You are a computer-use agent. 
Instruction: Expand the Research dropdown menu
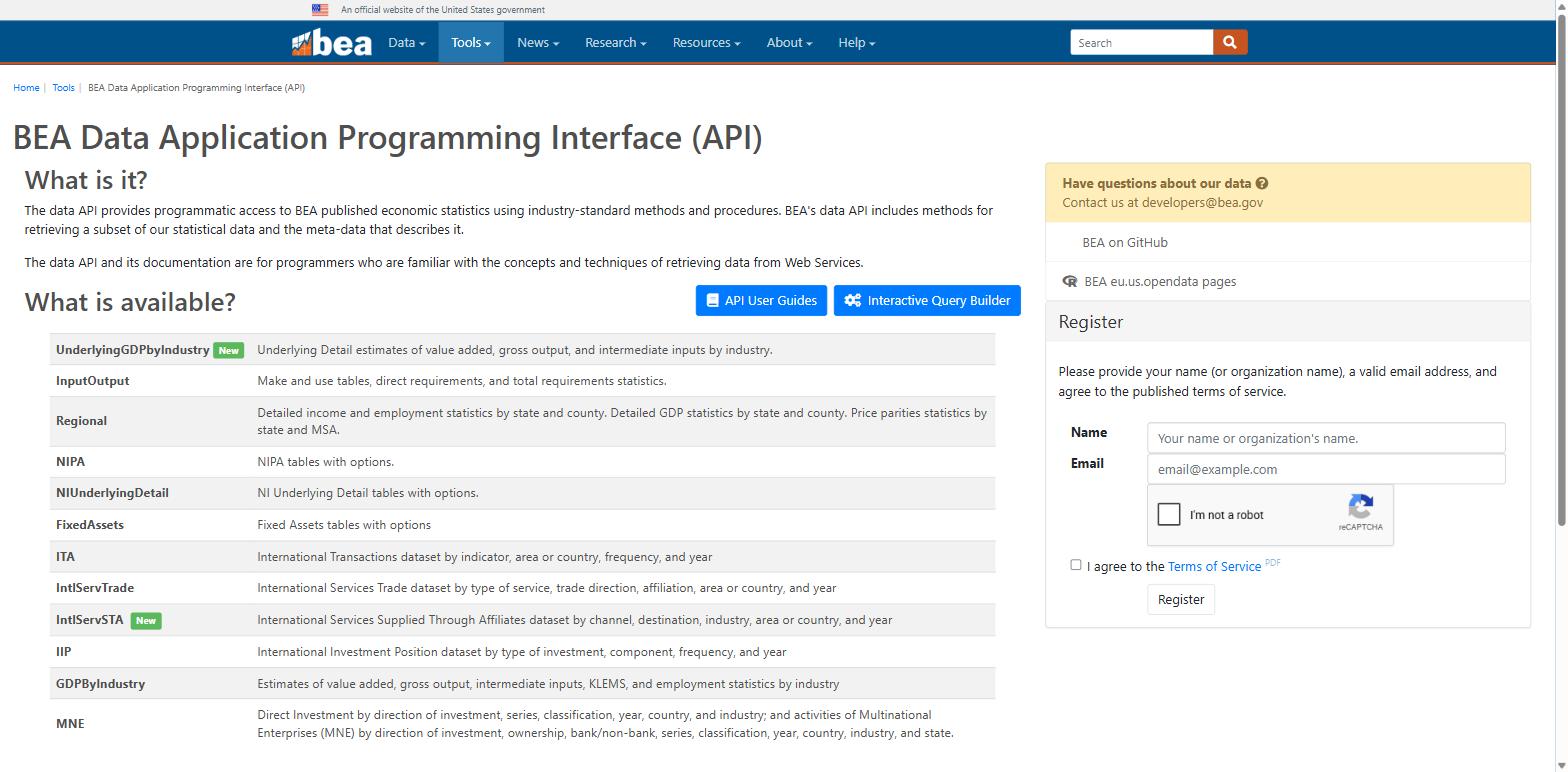[616, 43]
